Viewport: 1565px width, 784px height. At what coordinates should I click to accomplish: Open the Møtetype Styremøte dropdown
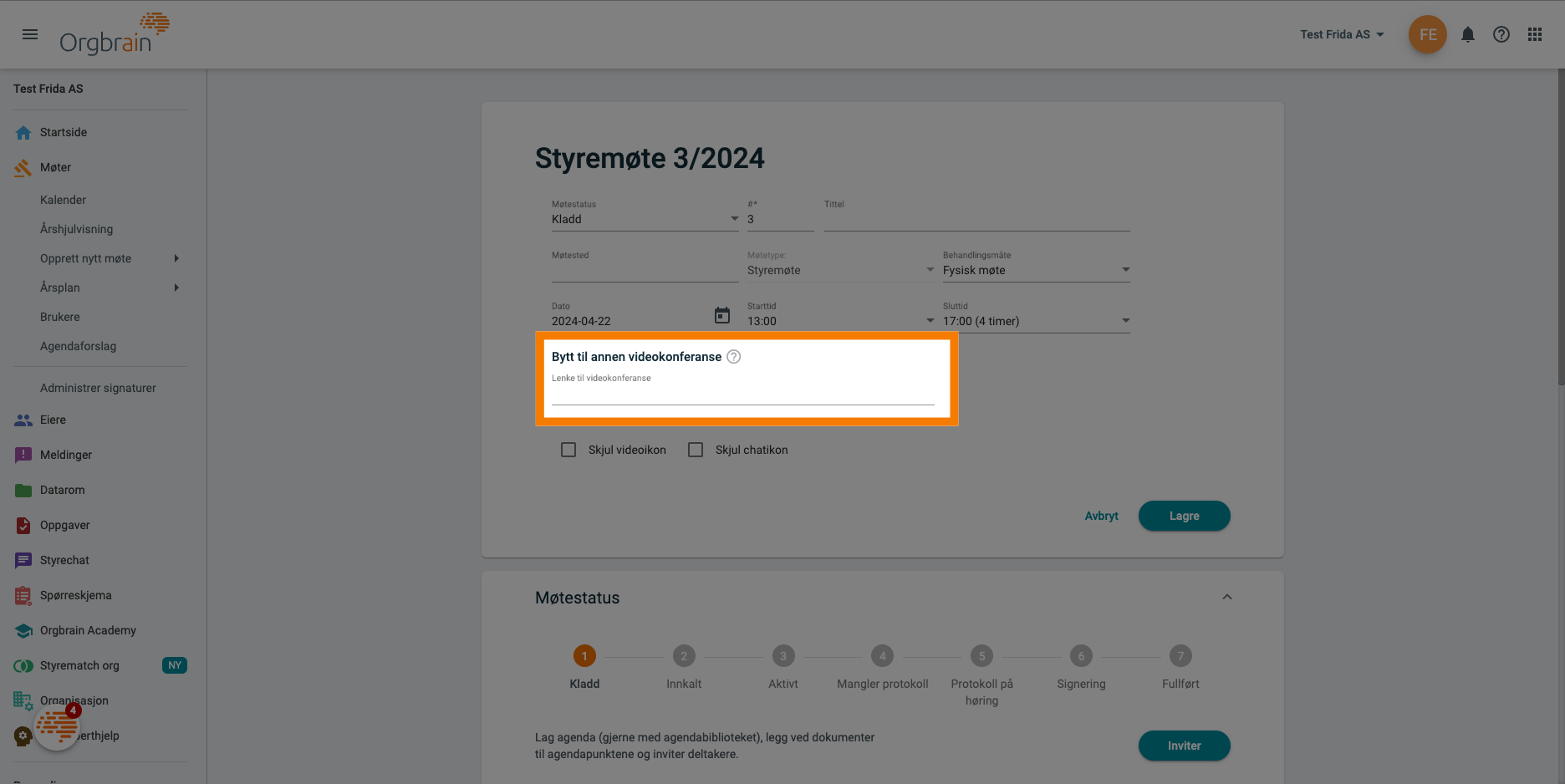(841, 270)
